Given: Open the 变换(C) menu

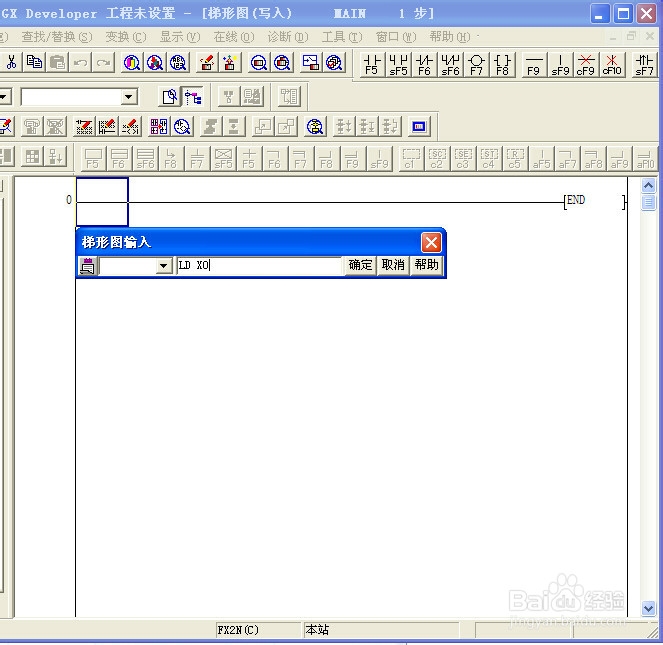Looking at the screenshot, I should coord(126,37).
